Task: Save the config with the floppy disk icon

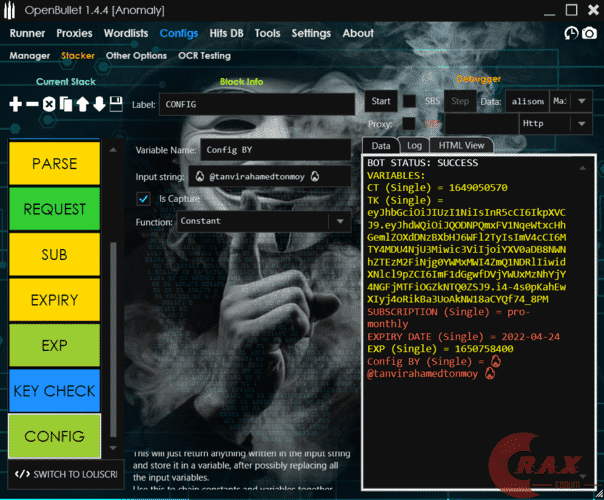Action: click(116, 104)
